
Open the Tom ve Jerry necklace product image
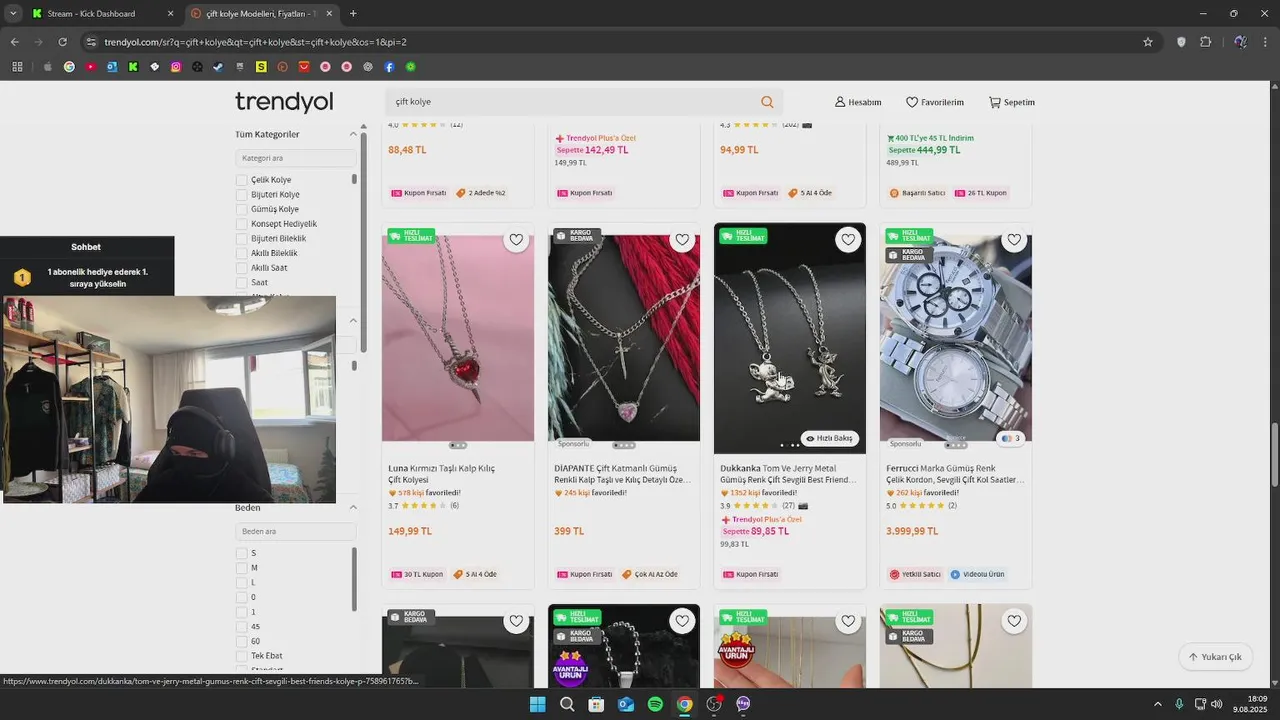pyautogui.click(x=790, y=338)
